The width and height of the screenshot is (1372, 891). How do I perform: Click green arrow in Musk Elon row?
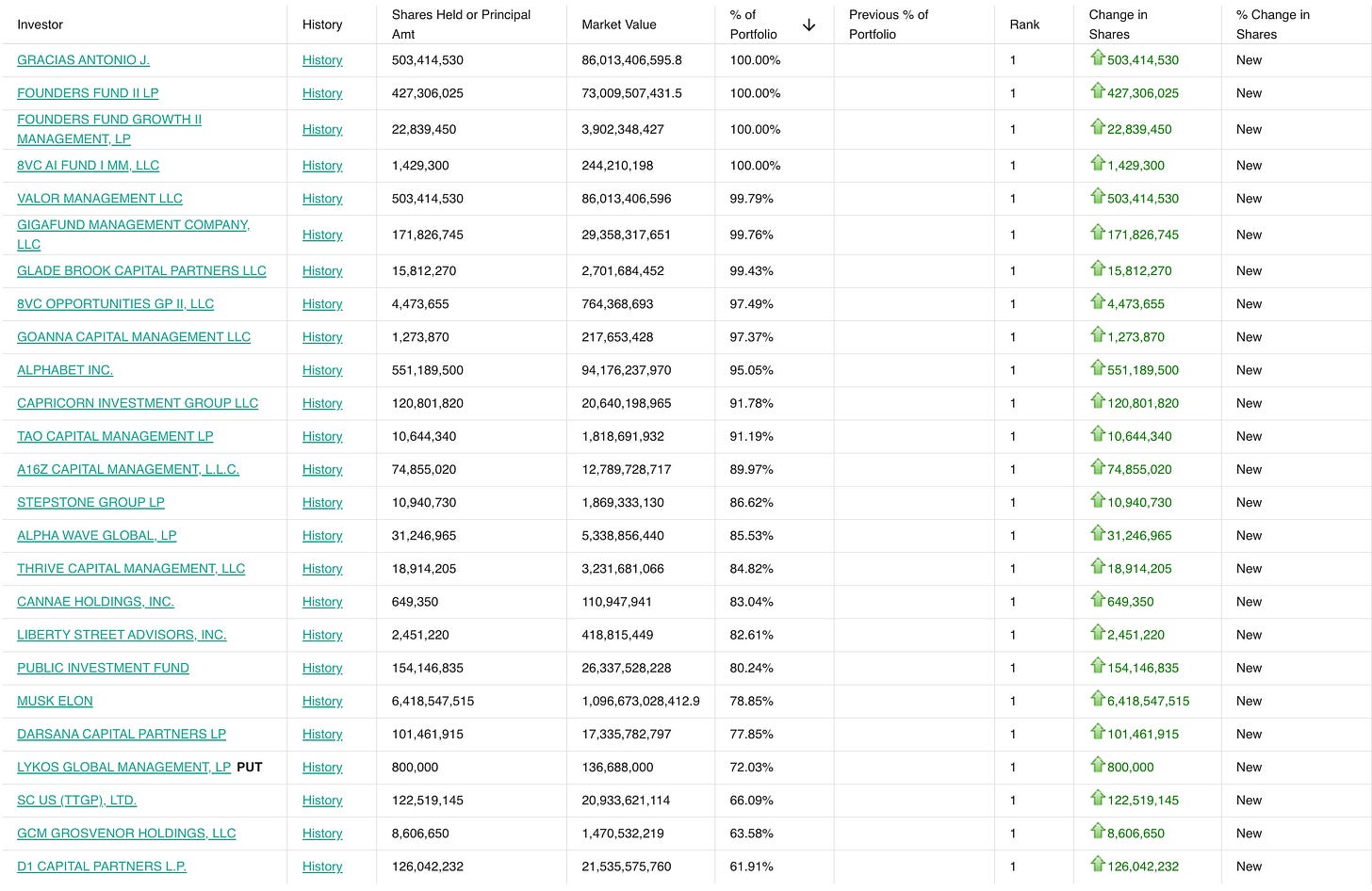[x=1098, y=699]
